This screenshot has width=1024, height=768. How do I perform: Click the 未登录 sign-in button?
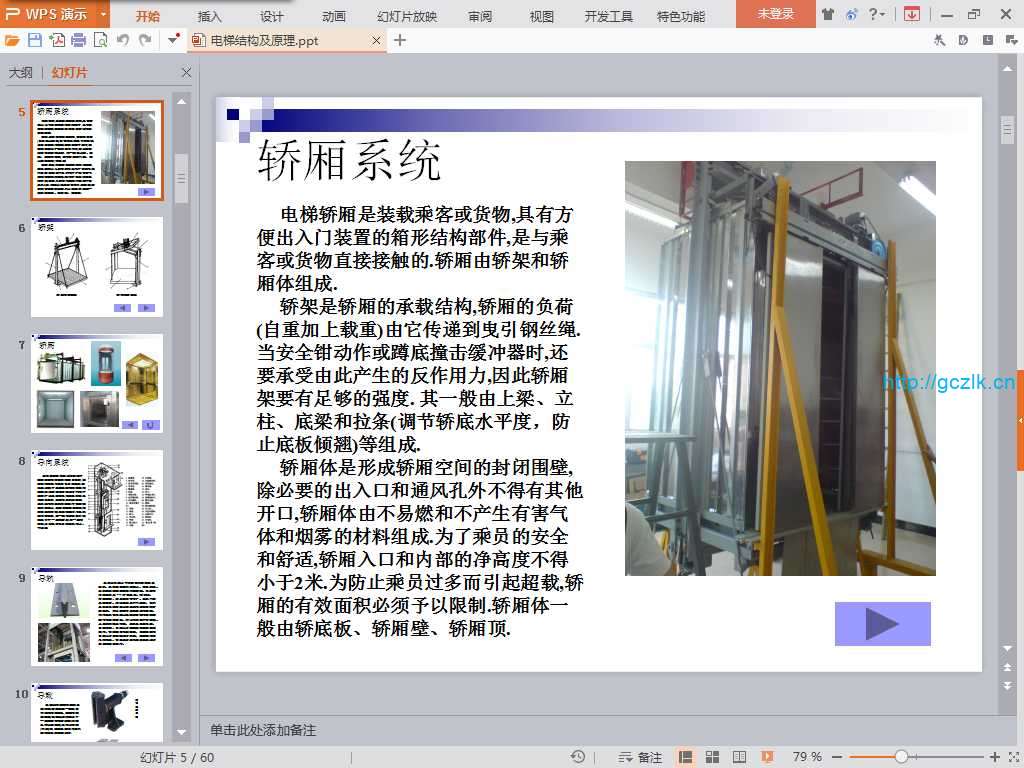pyautogui.click(x=775, y=14)
